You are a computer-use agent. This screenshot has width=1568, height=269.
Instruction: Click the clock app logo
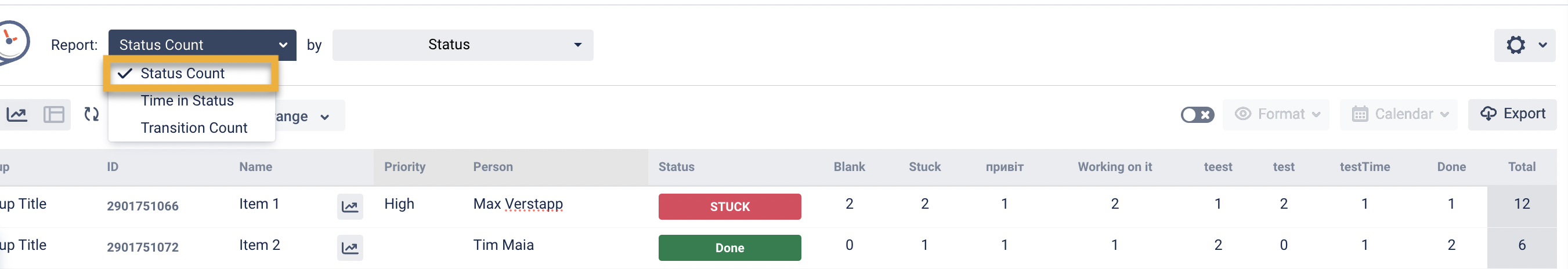(11, 41)
